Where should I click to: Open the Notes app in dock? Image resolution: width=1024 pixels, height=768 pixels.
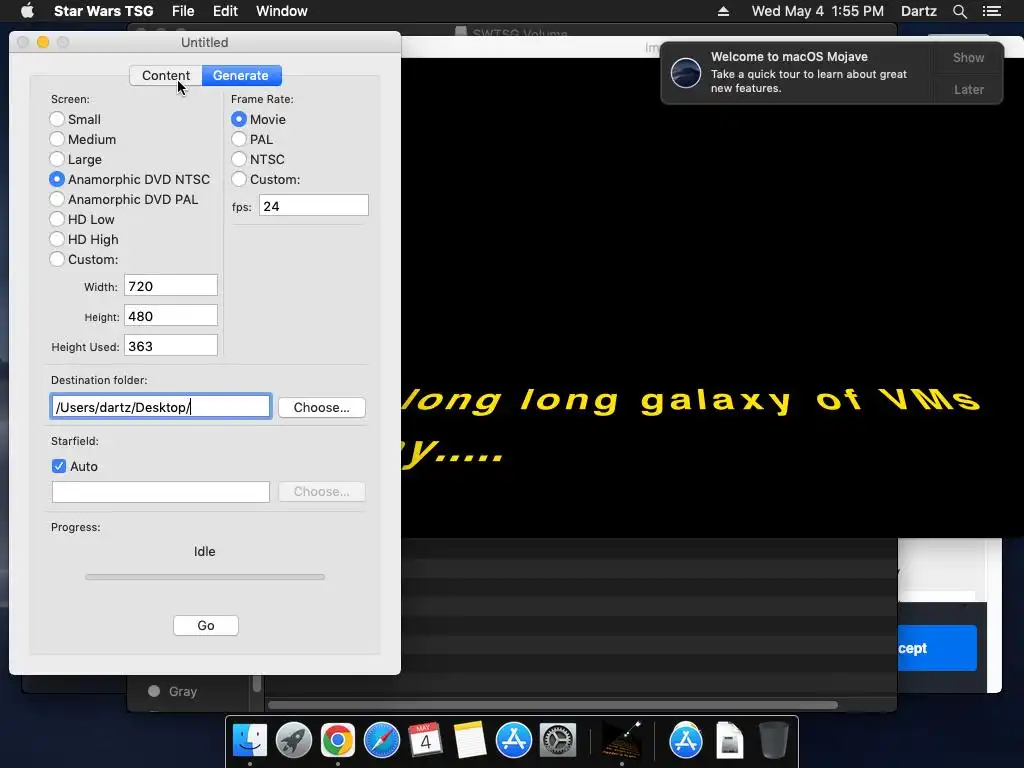(470, 741)
